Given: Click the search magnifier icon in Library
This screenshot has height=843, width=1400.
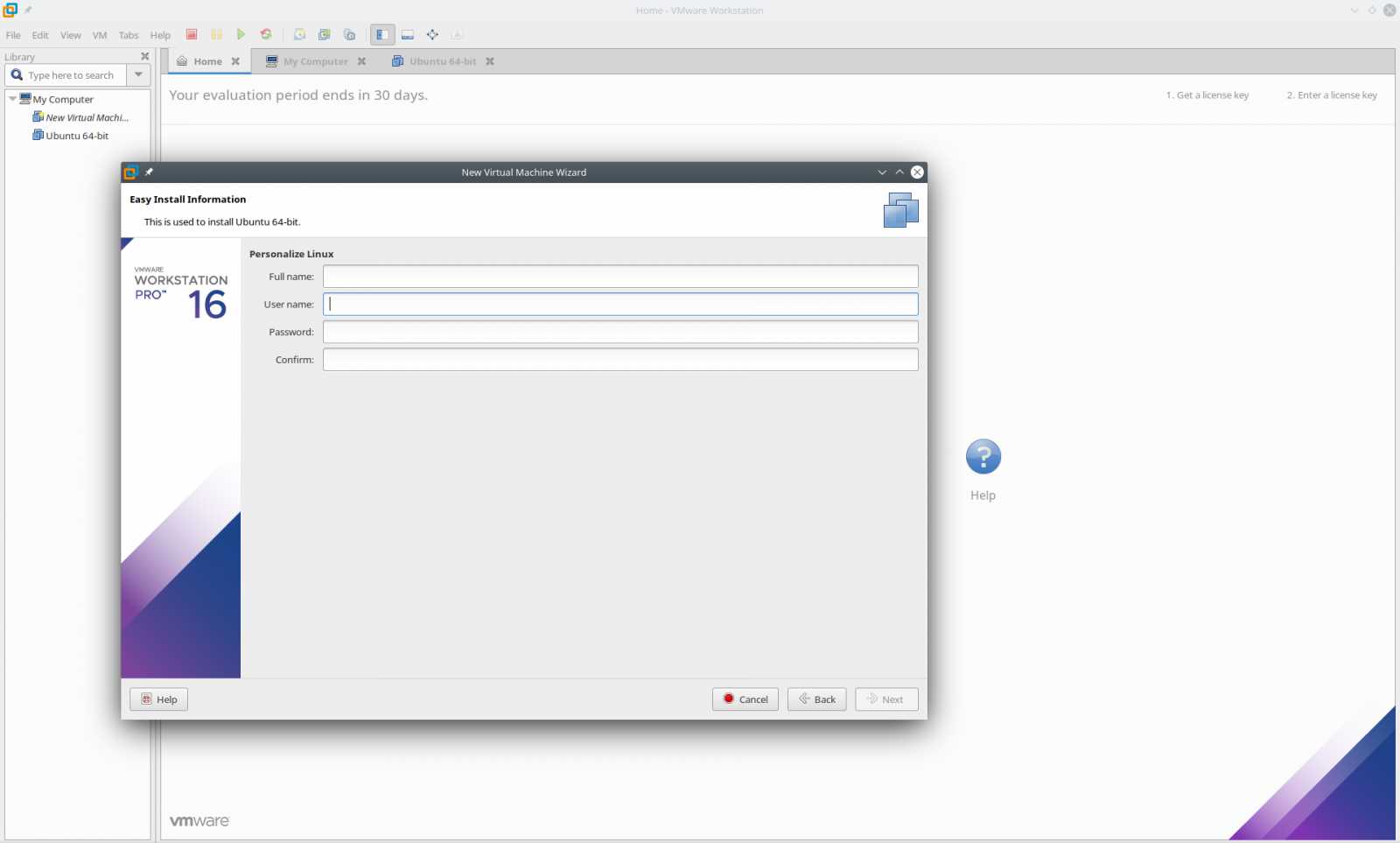Looking at the screenshot, I should point(17,74).
